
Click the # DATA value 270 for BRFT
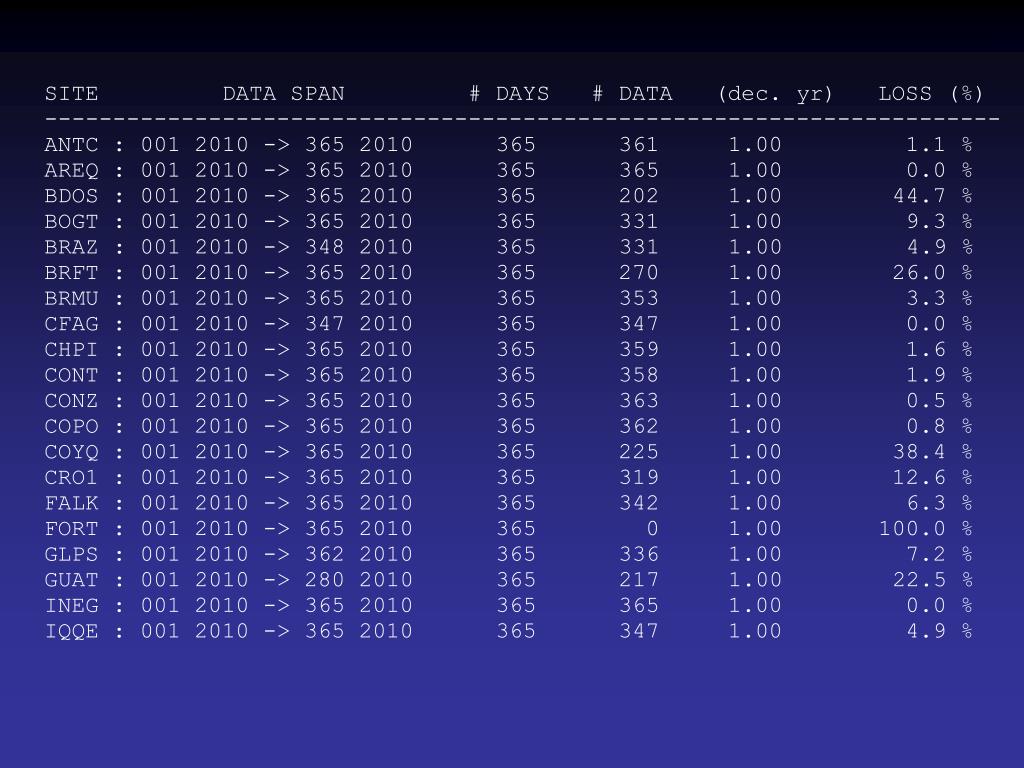(639, 272)
